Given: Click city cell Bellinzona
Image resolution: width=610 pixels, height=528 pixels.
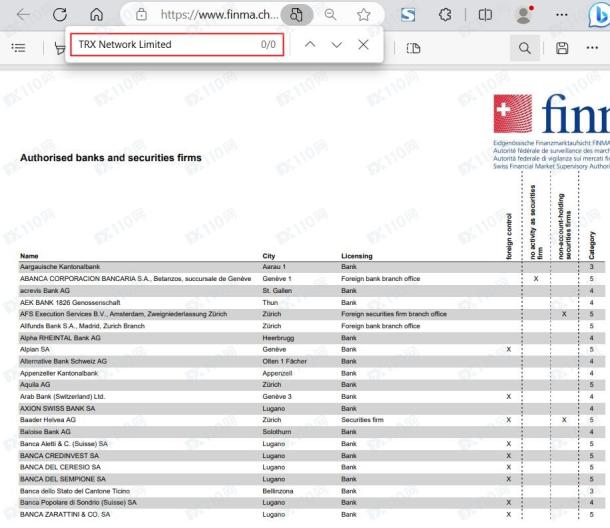Looking at the screenshot, I should click(x=278, y=491).
